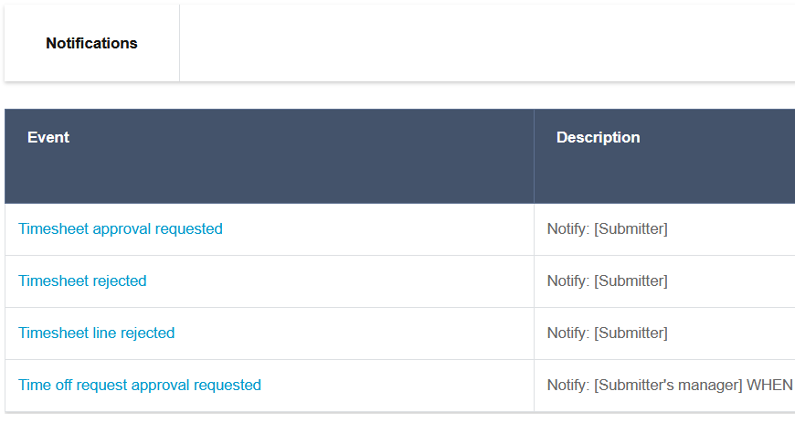Image resolution: width=796 pixels, height=434 pixels.
Task: Click gap between tab bar and table header
Action: [400, 96]
